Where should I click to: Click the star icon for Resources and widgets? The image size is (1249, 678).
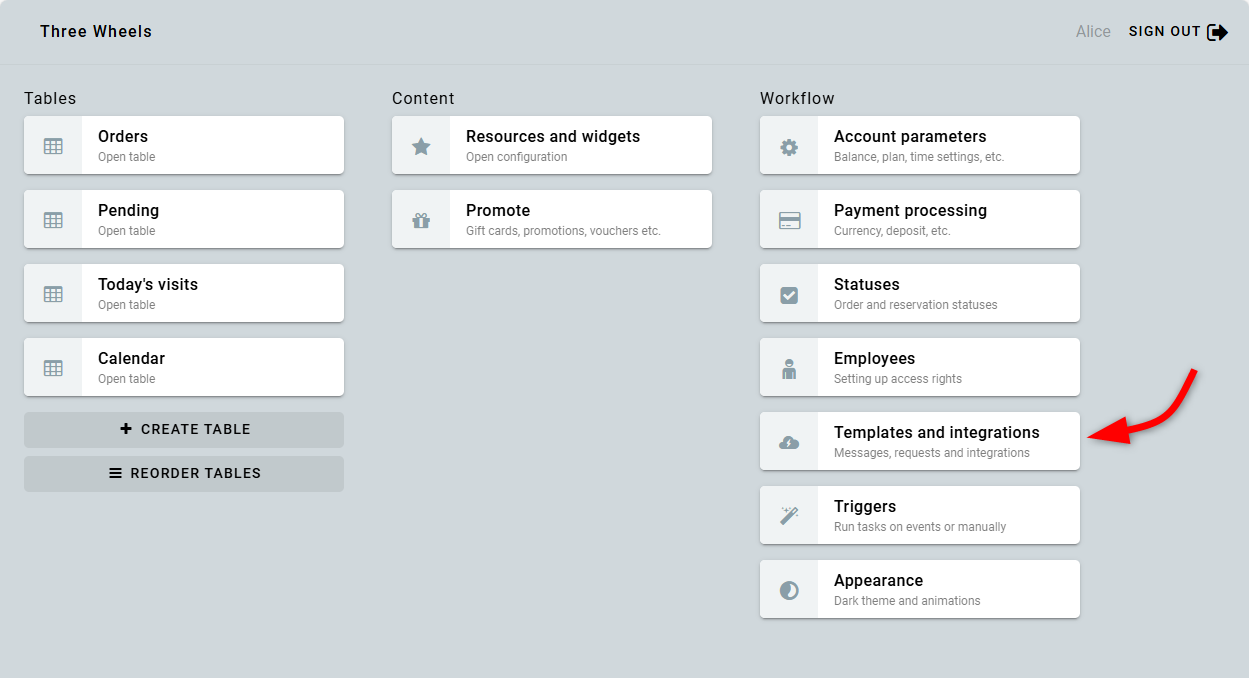click(x=421, y=146)
